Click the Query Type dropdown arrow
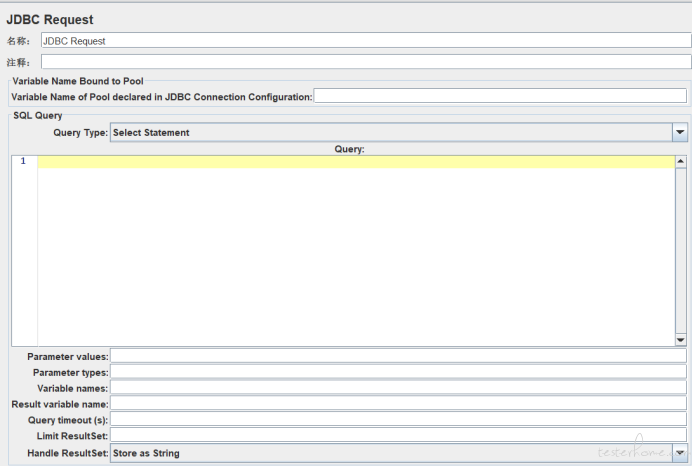Viewport: 693px width, 467px height. pos(680,132)
